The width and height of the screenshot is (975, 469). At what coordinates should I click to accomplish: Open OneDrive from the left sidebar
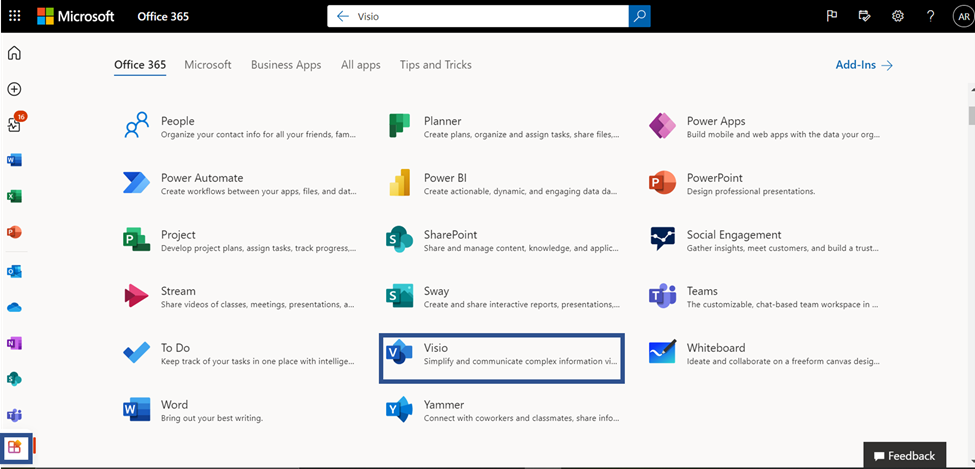14,307
